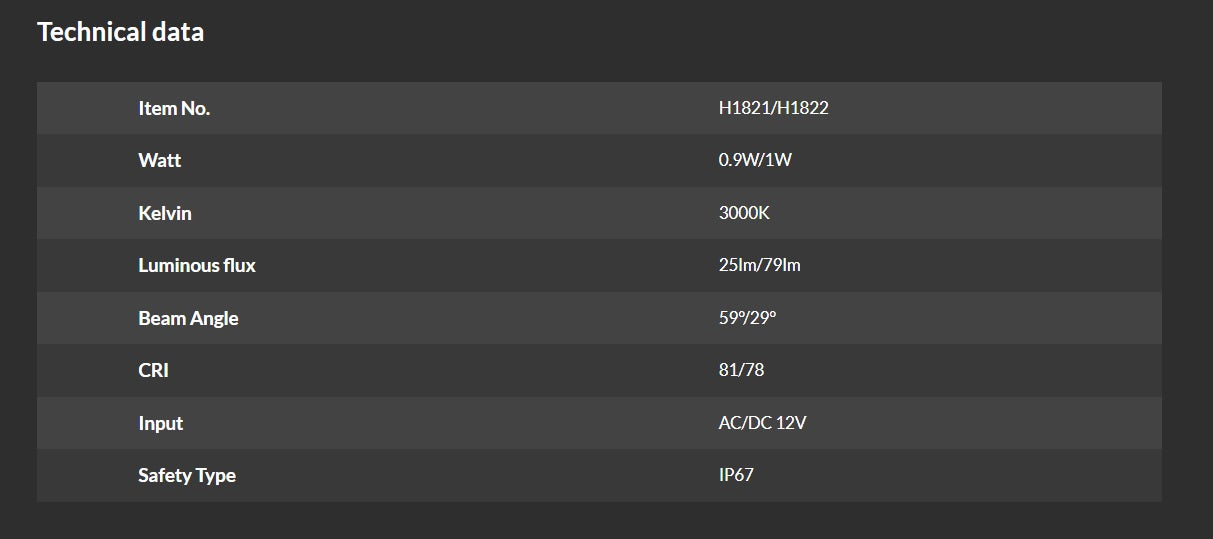
Task: Select the 0.9W/1W wattage value
Action: pos(755,160)
